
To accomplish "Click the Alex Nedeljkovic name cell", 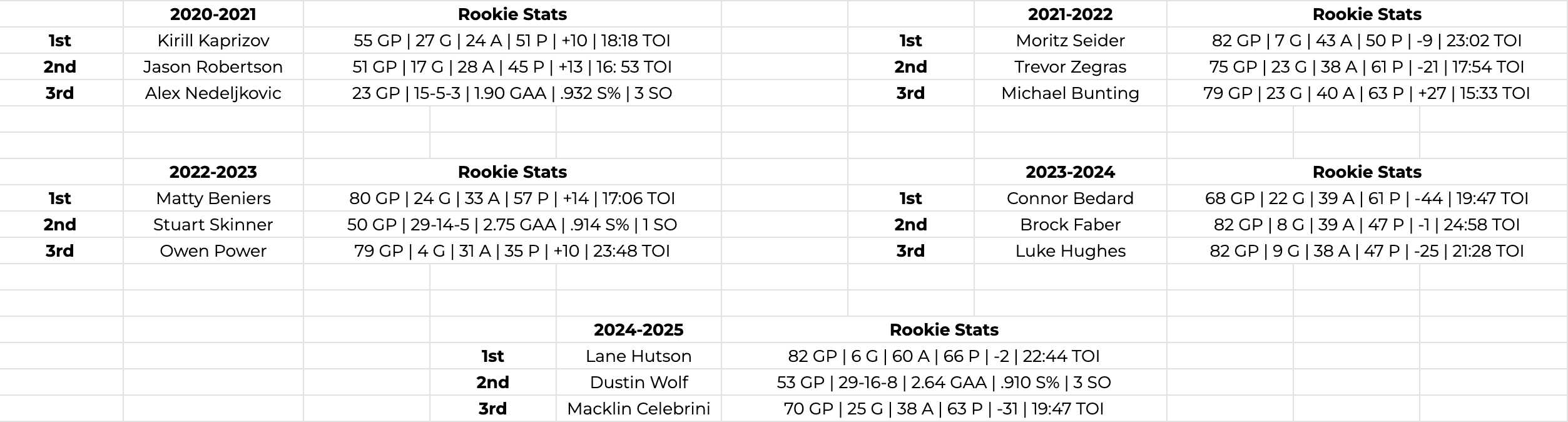I will click(213, 93).
